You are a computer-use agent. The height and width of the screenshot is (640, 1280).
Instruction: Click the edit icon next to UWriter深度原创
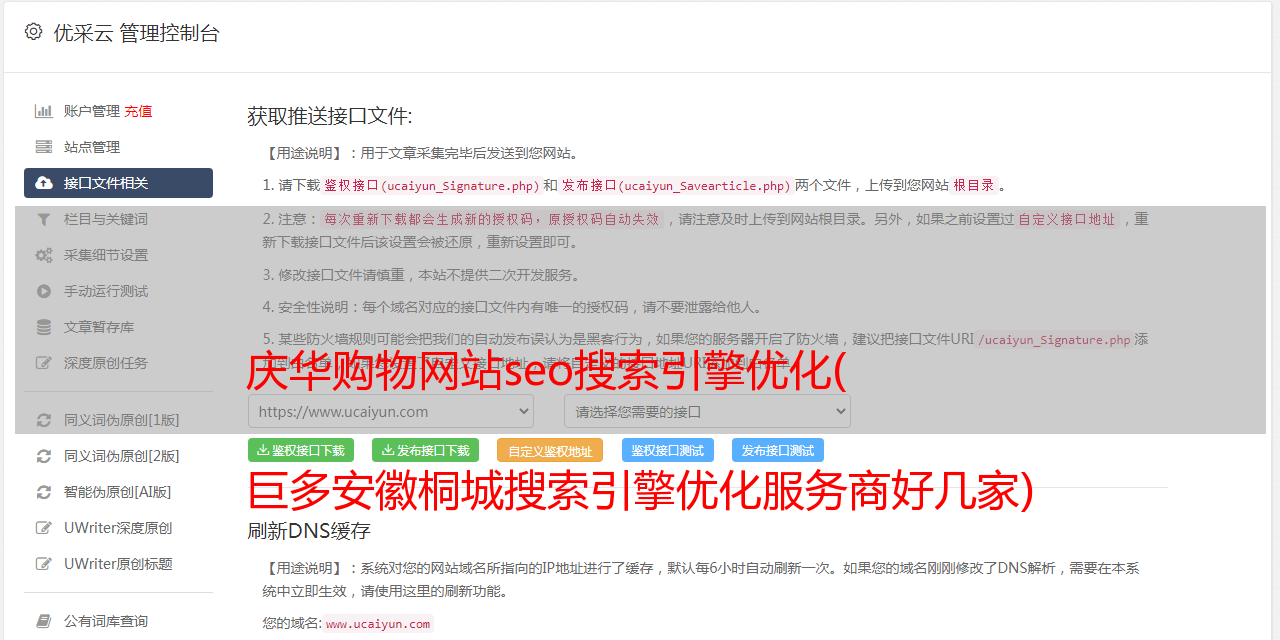pos(44,528)
